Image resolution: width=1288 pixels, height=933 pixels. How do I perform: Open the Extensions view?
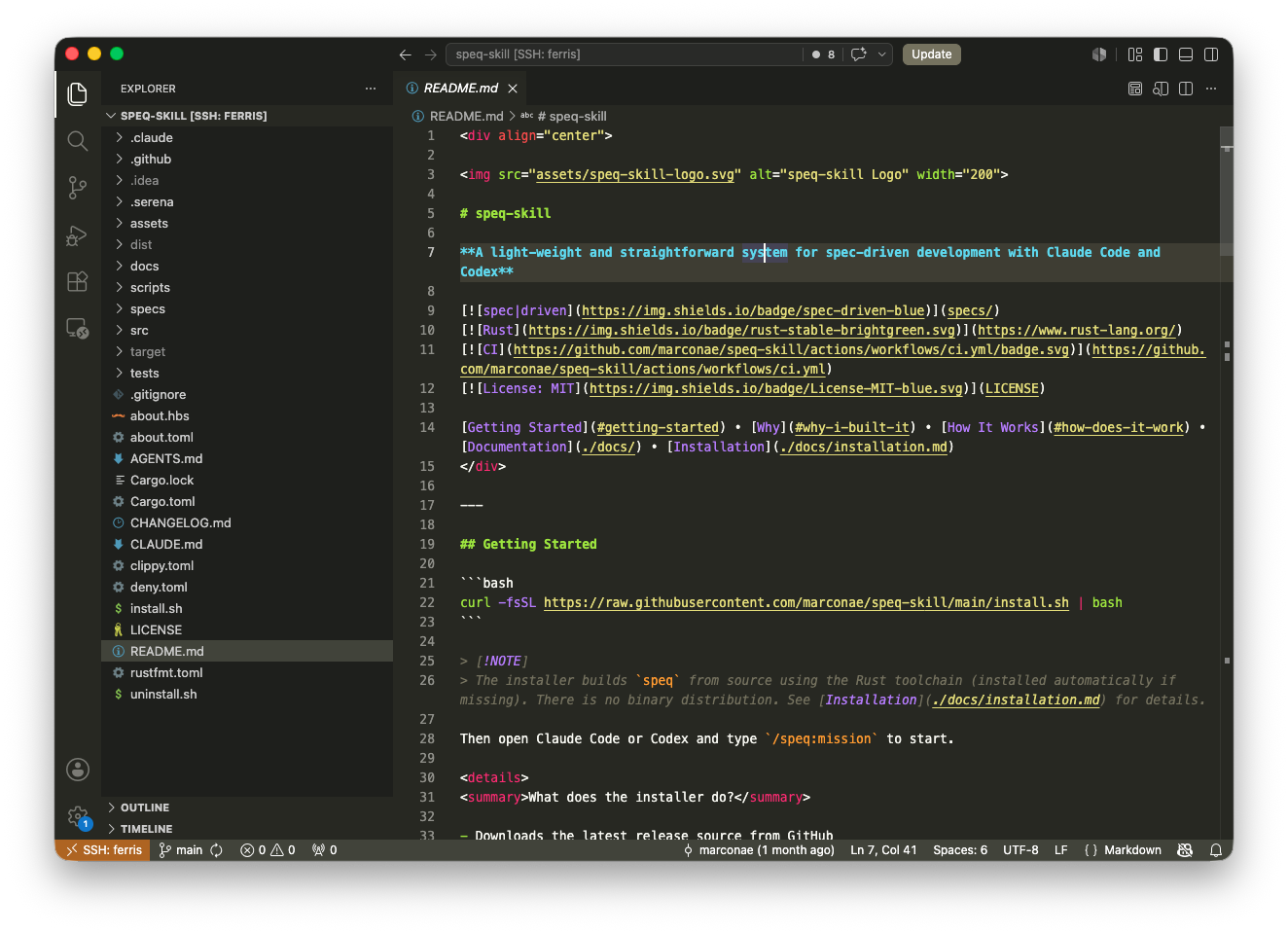[78, 282]
